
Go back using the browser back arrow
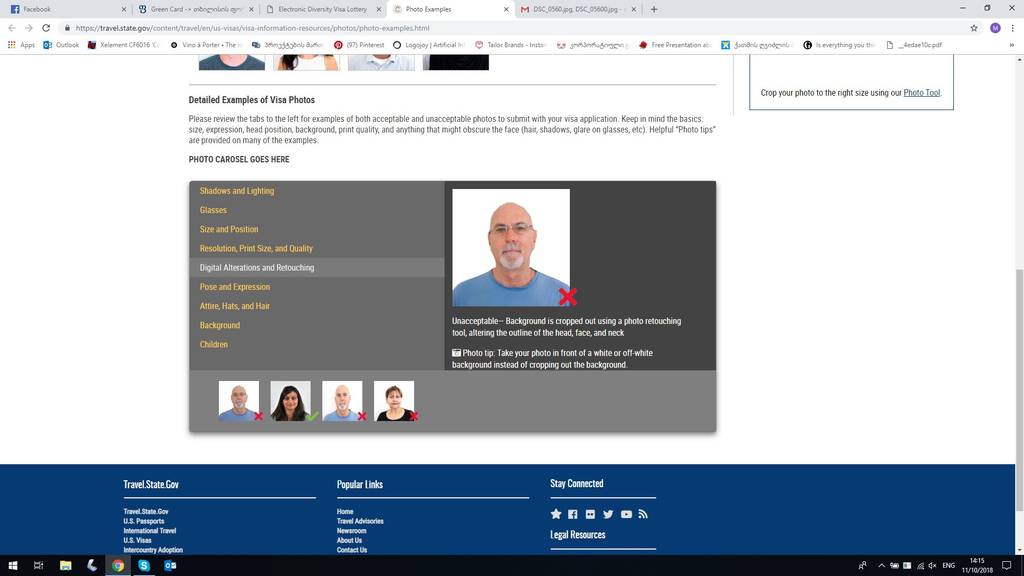[12, 28]
